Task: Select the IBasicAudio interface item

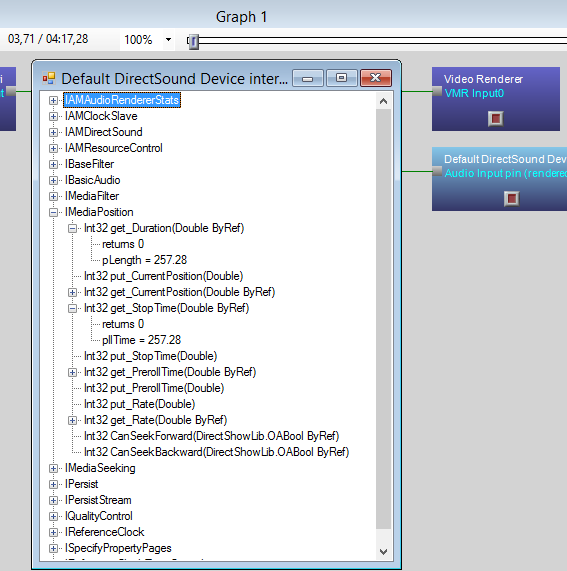Action: (92, 180)
